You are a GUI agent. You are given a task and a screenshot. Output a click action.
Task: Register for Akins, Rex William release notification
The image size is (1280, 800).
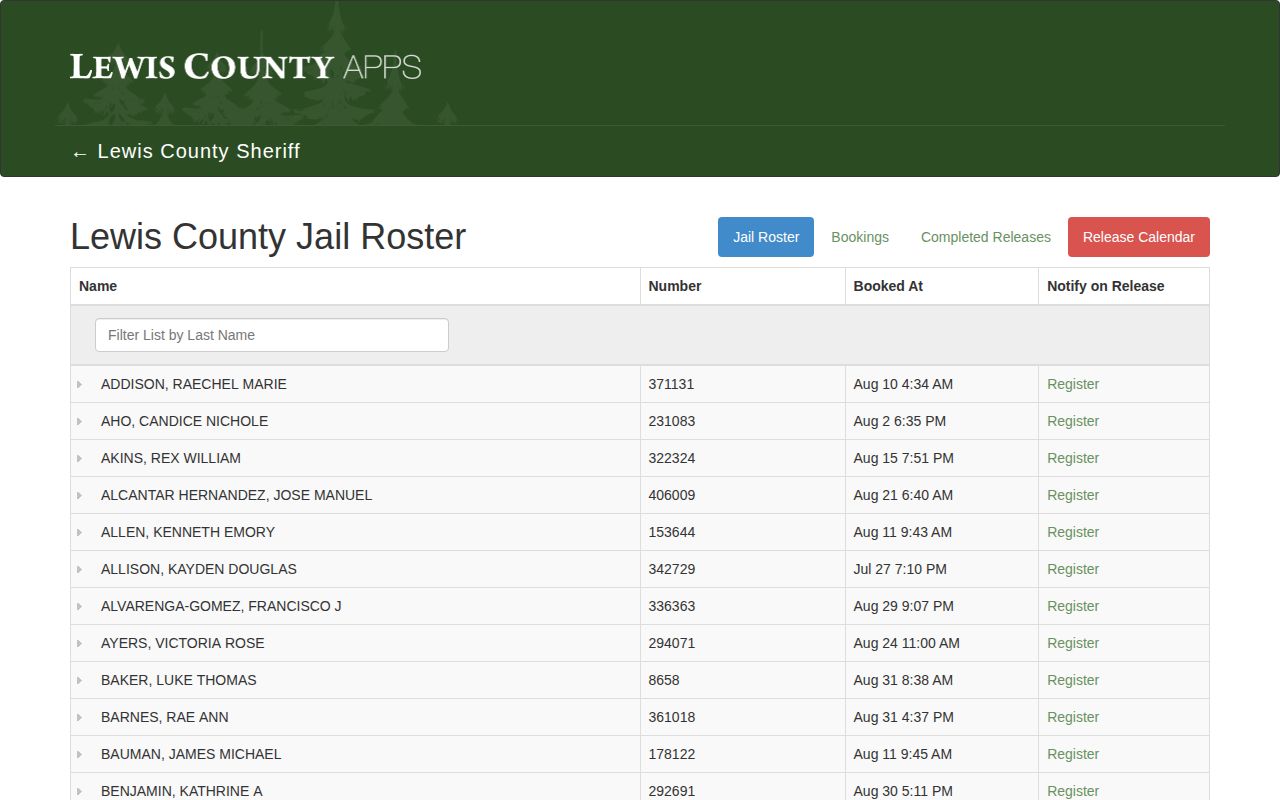tap(1073, 458)
